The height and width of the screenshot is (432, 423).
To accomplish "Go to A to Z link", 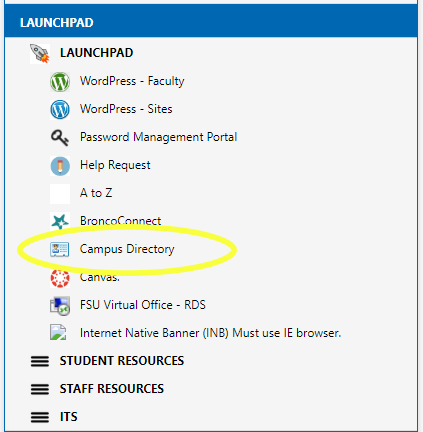I will click(96, 193).
